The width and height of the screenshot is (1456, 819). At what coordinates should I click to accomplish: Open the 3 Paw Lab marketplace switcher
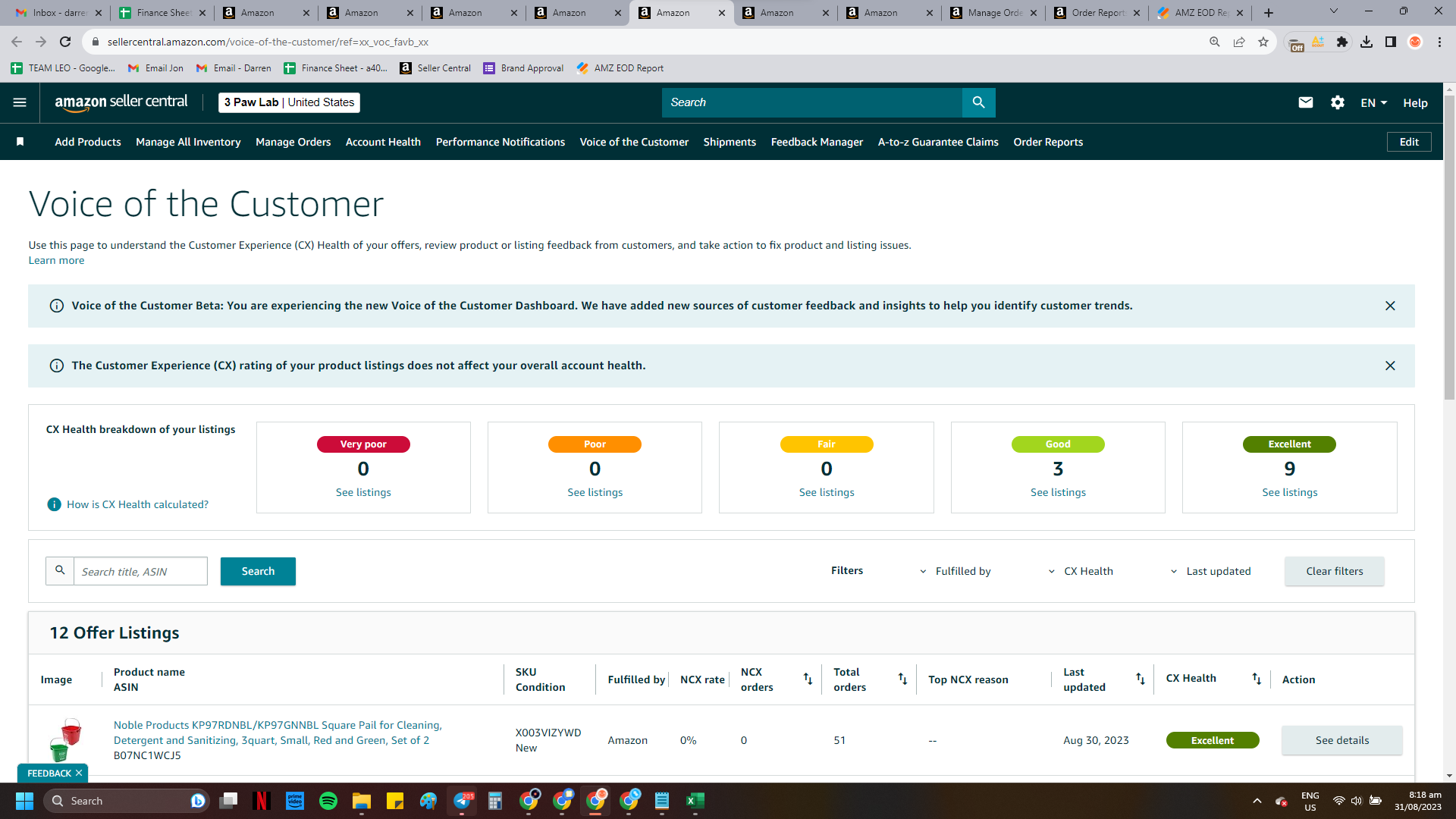click(x=289, y=102)
